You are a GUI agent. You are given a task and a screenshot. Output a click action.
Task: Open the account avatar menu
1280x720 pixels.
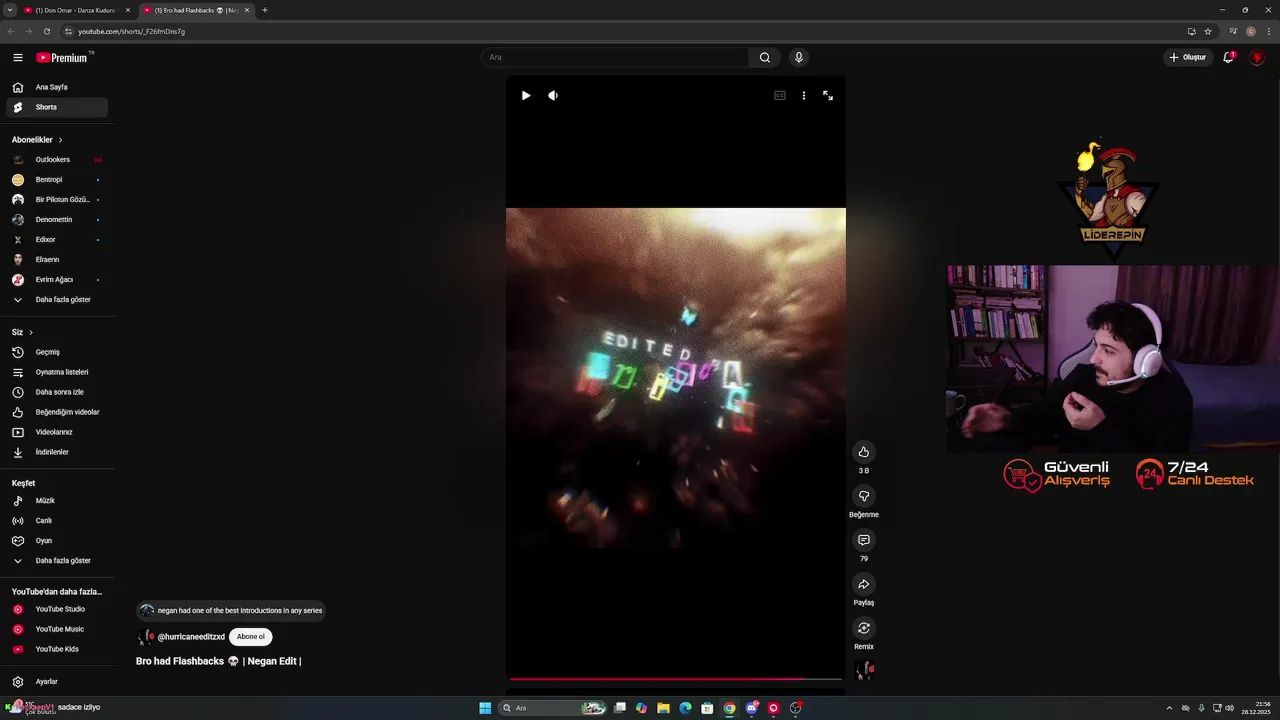(1257, 57)
